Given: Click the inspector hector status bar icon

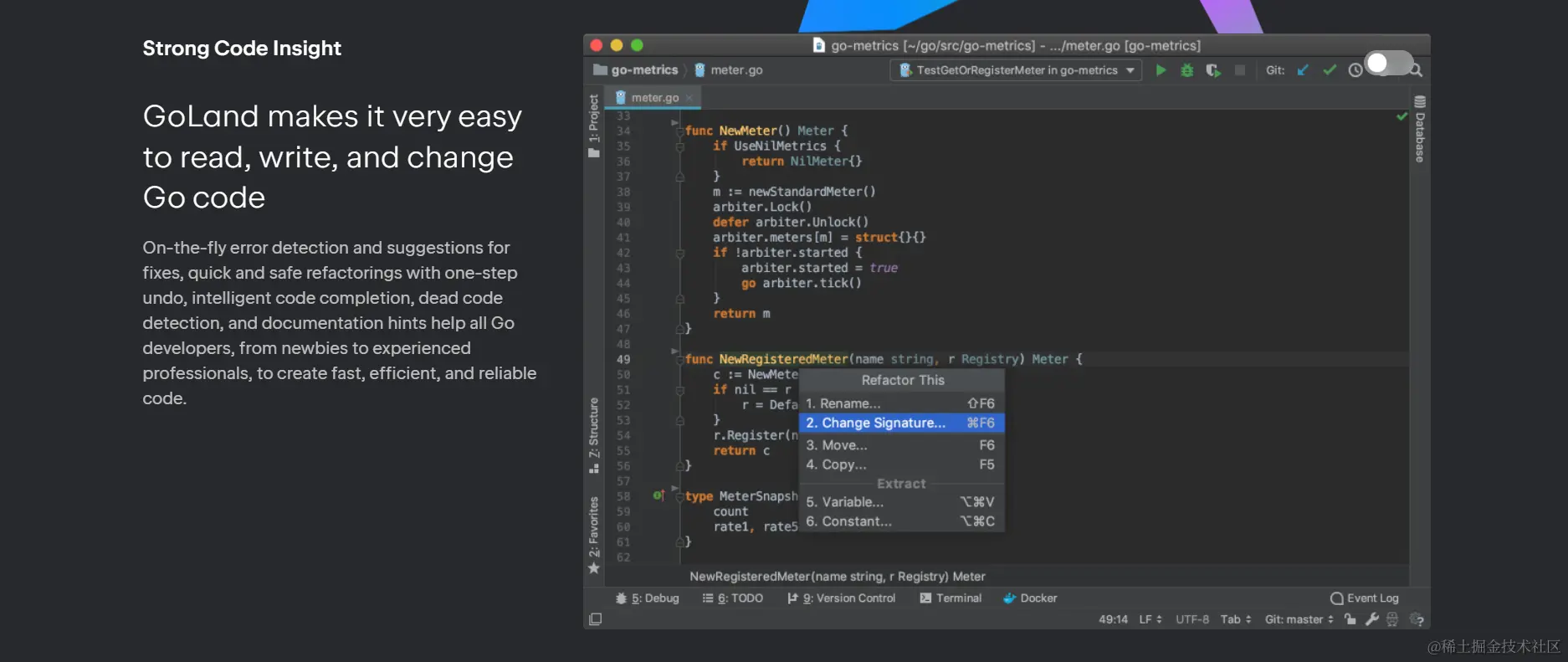Looking at the screenshot, I should (x=1392, y=619).
